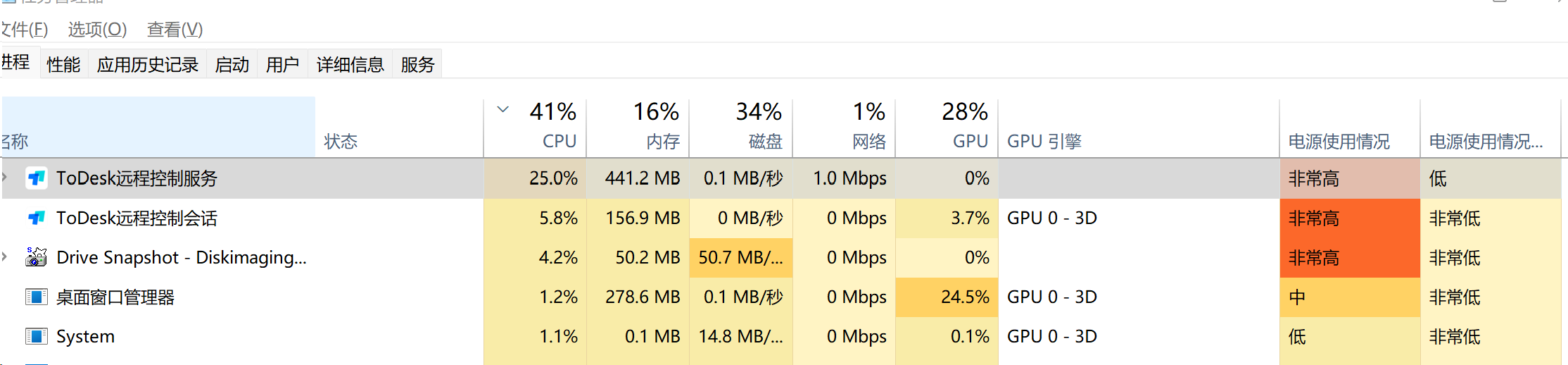Screen dimensions: 1568x365
Task: Sort by the 磁盘 column header
Action: pos(742,127)
